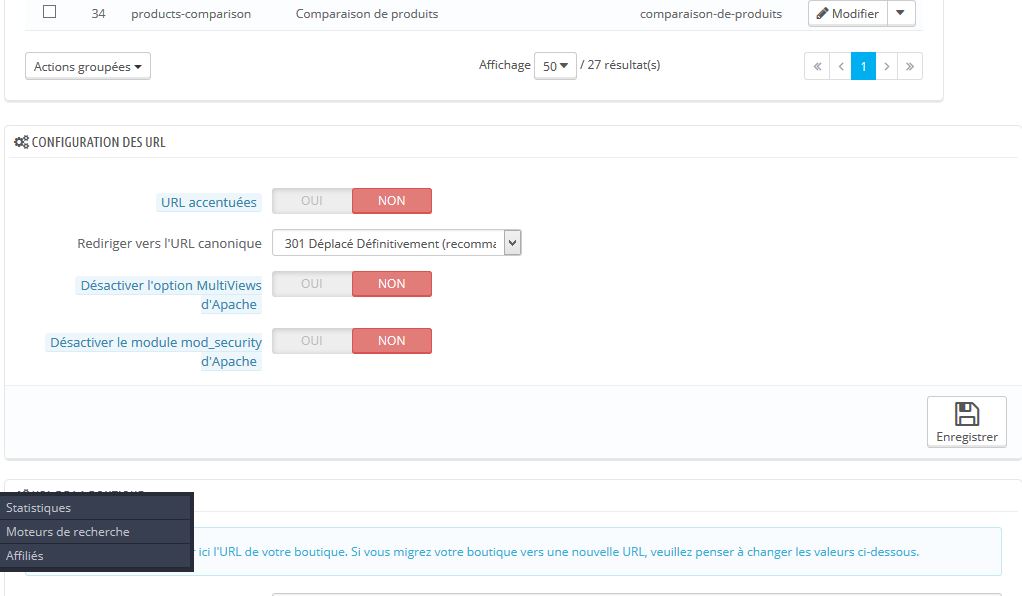Open Statistiques menu item

(x=96, y=507)
